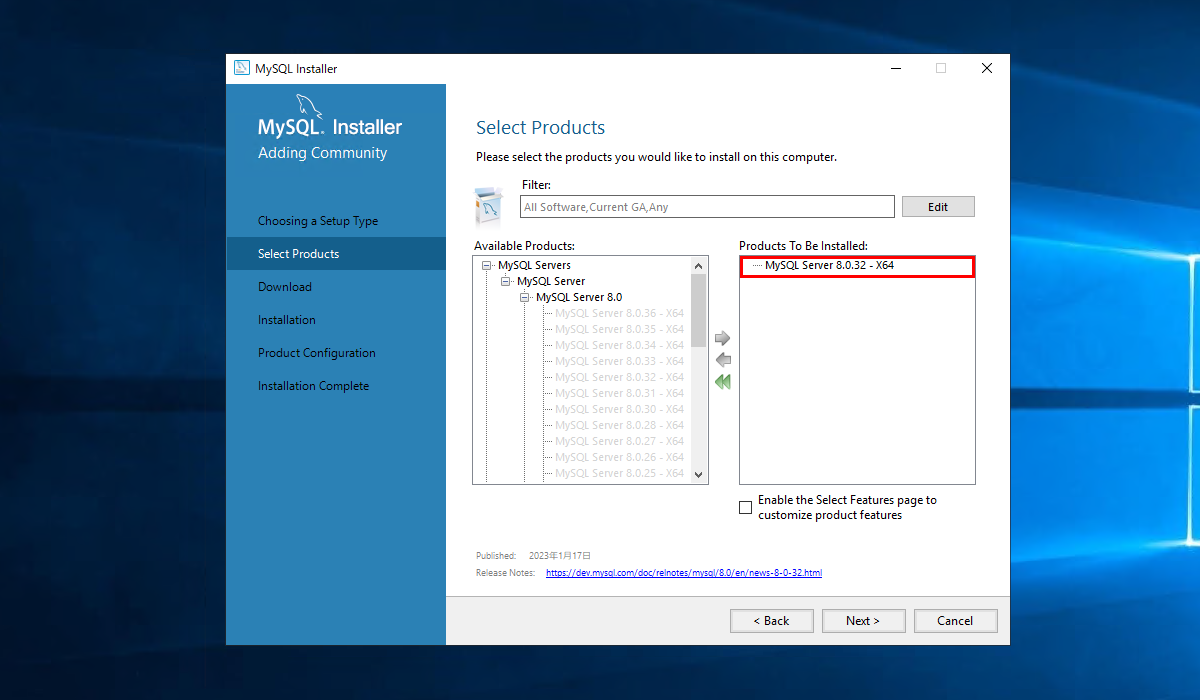
Task: Select MySQL Server 8.0.26 - X64 in available list
Action: (x=620, y=457)
